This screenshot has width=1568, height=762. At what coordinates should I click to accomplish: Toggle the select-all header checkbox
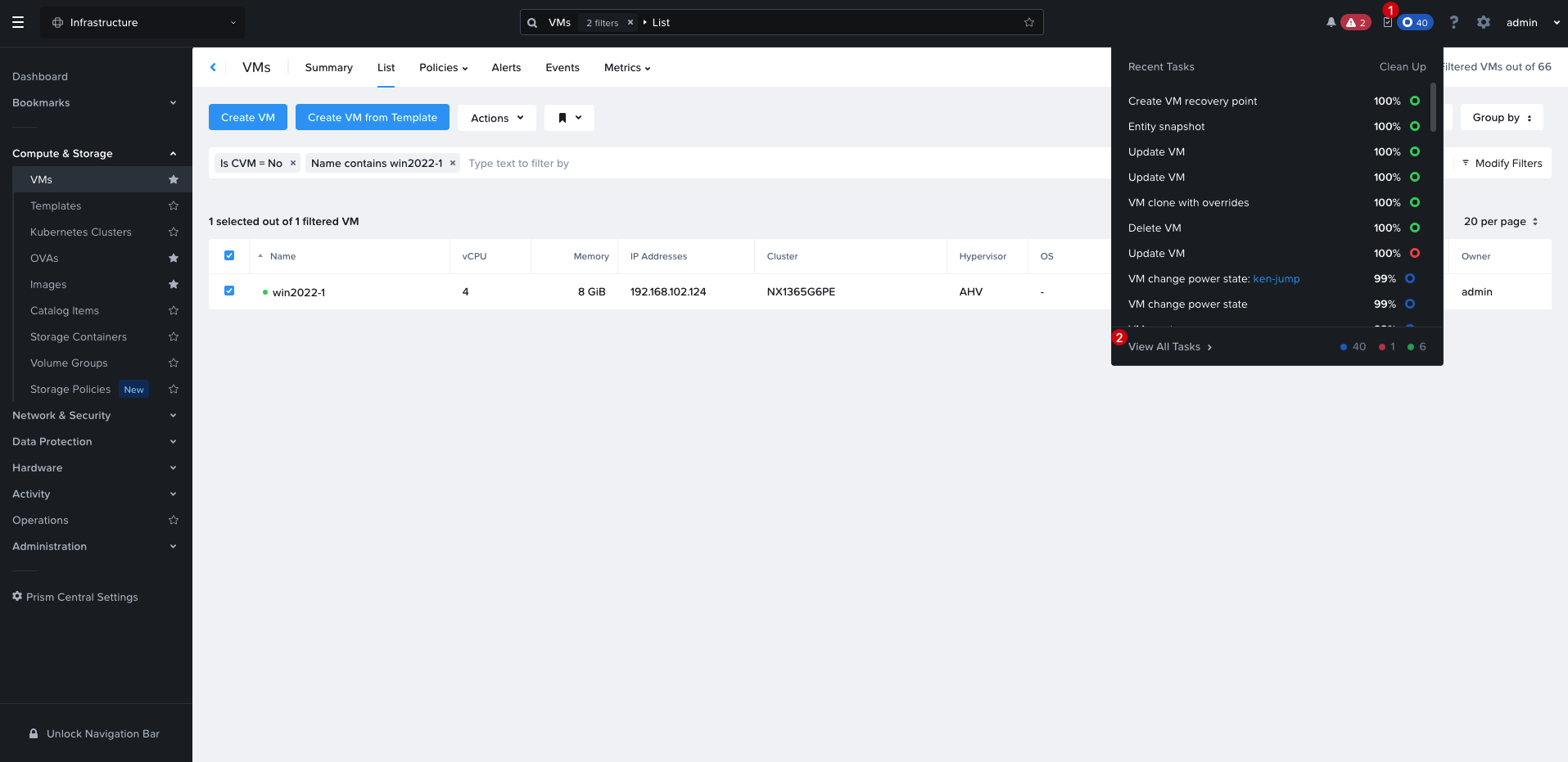229,255
